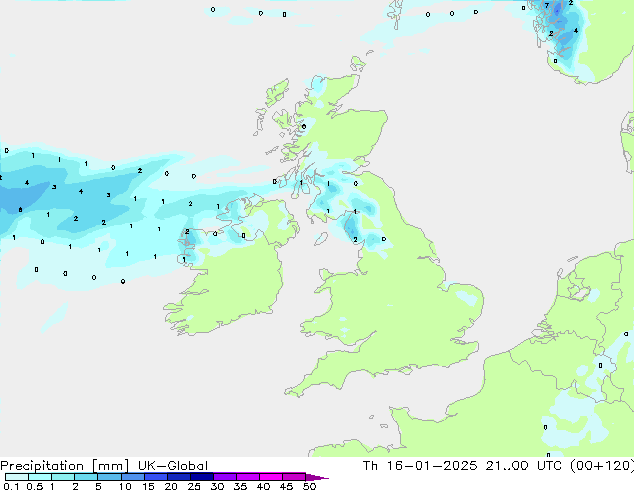Select the 35–40 mm legend color swatch
Screen dimensions: 634x490
click(247, 477)
